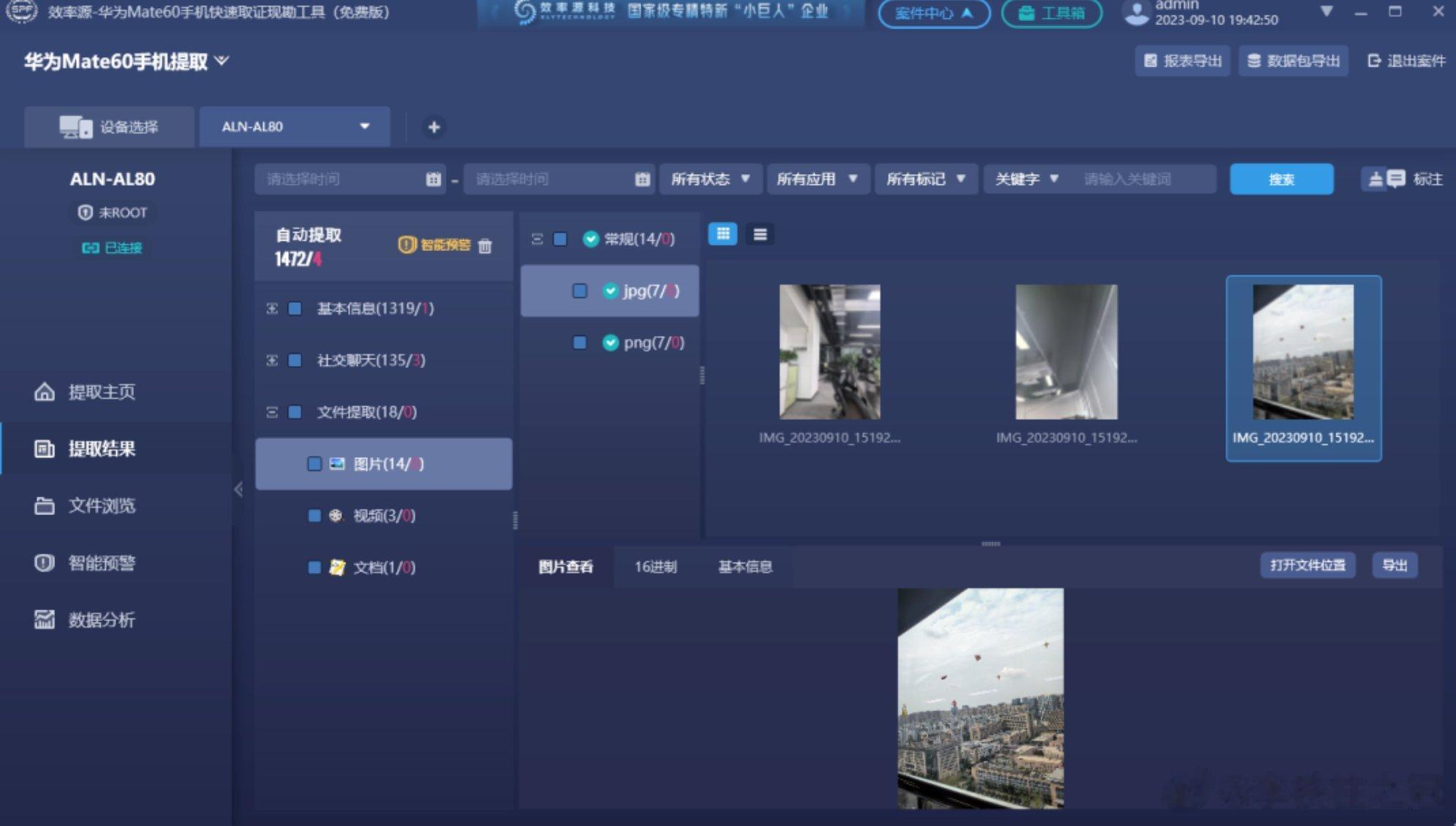This screenshot has height=826, width=1456.
Task: Add a new device tab with plus
Action: 434,127
